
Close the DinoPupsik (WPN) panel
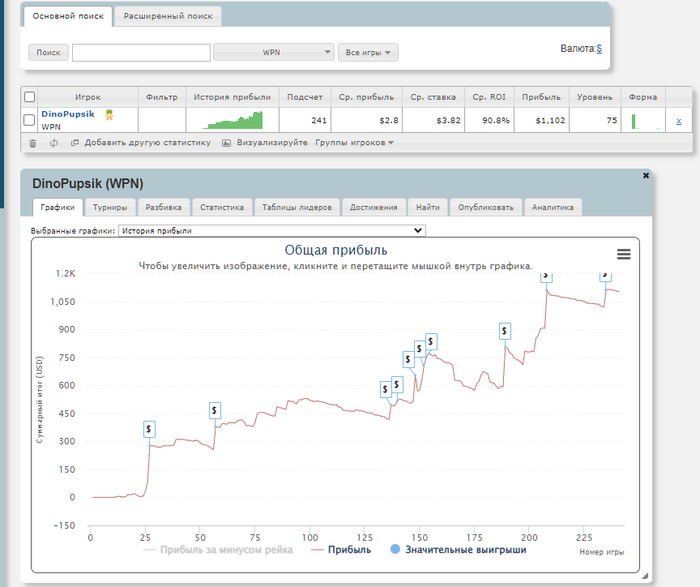click(x=646, y=175)
